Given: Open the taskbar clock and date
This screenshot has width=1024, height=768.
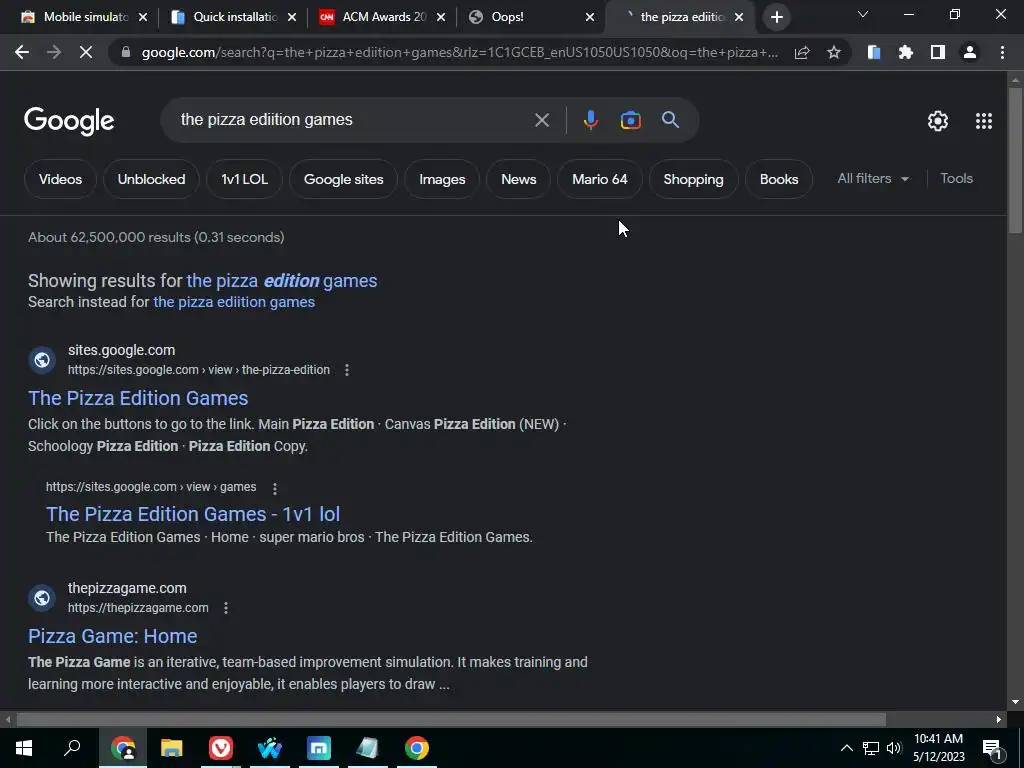Looking at the screenshot, I should click(938, 748).
